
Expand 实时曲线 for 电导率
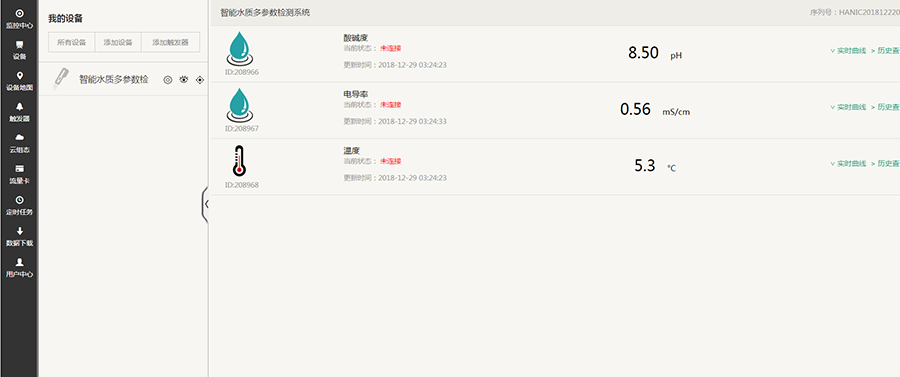(848, 107)
